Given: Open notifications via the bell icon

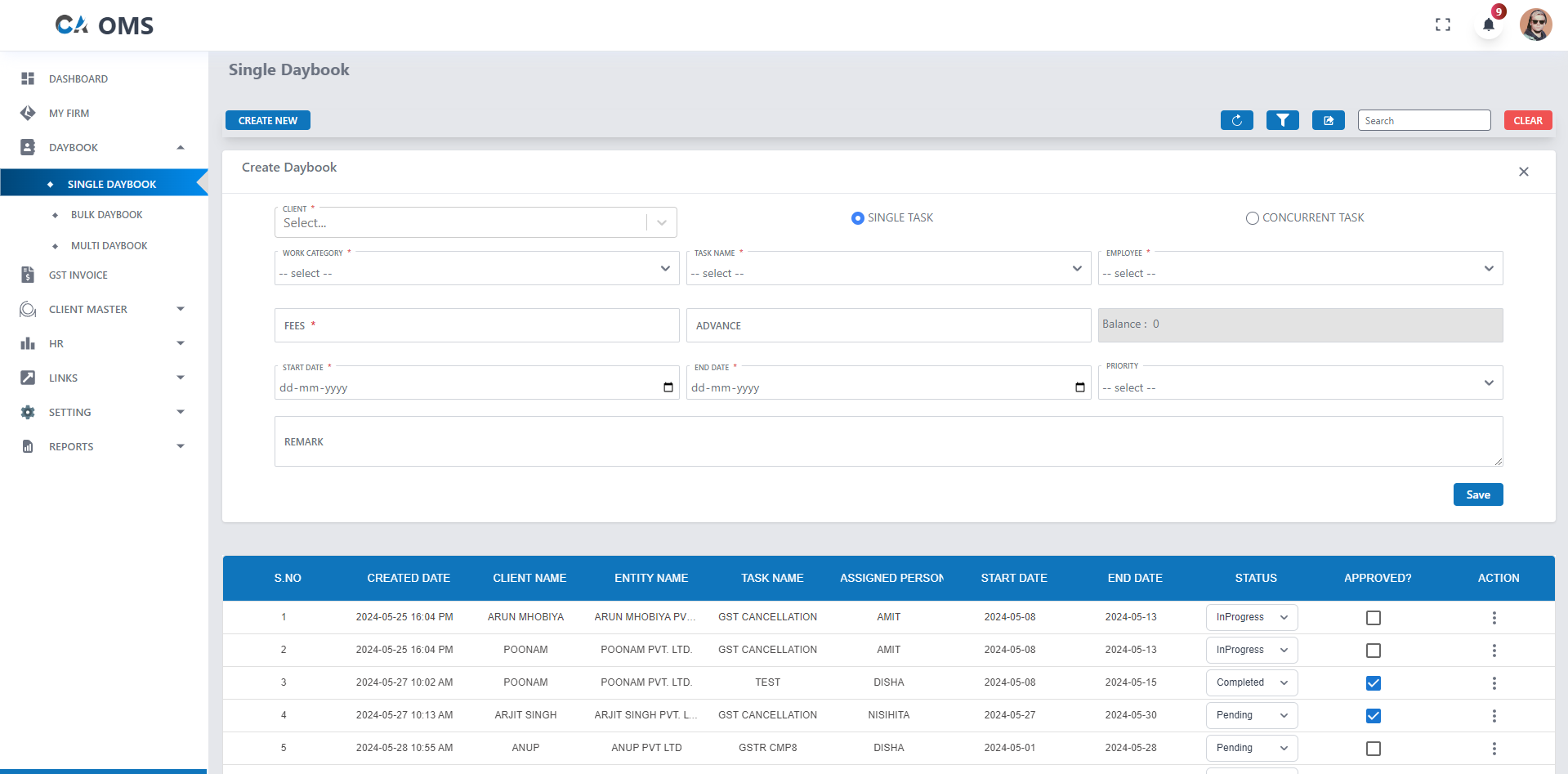Looking at the screenshot, I should (1488, 25).
